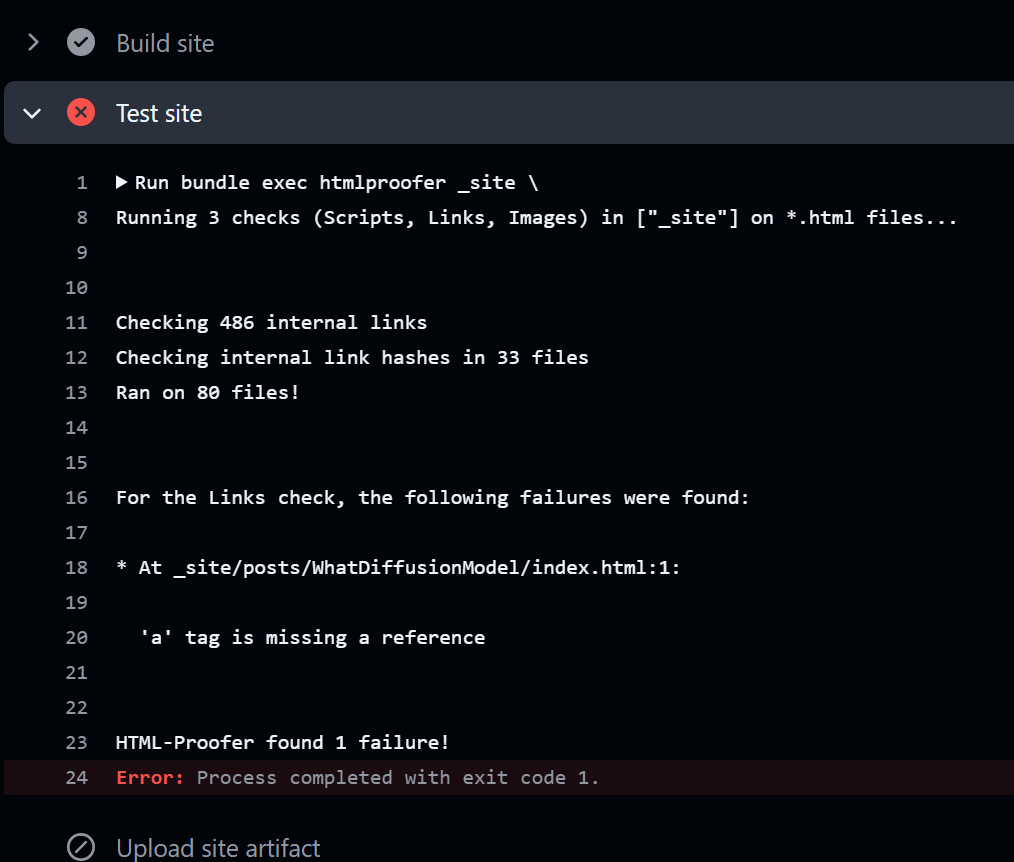Select 'Running 3 checks' log line text
The width and height of the screenshot is (1014, 862).
(536, 218)
